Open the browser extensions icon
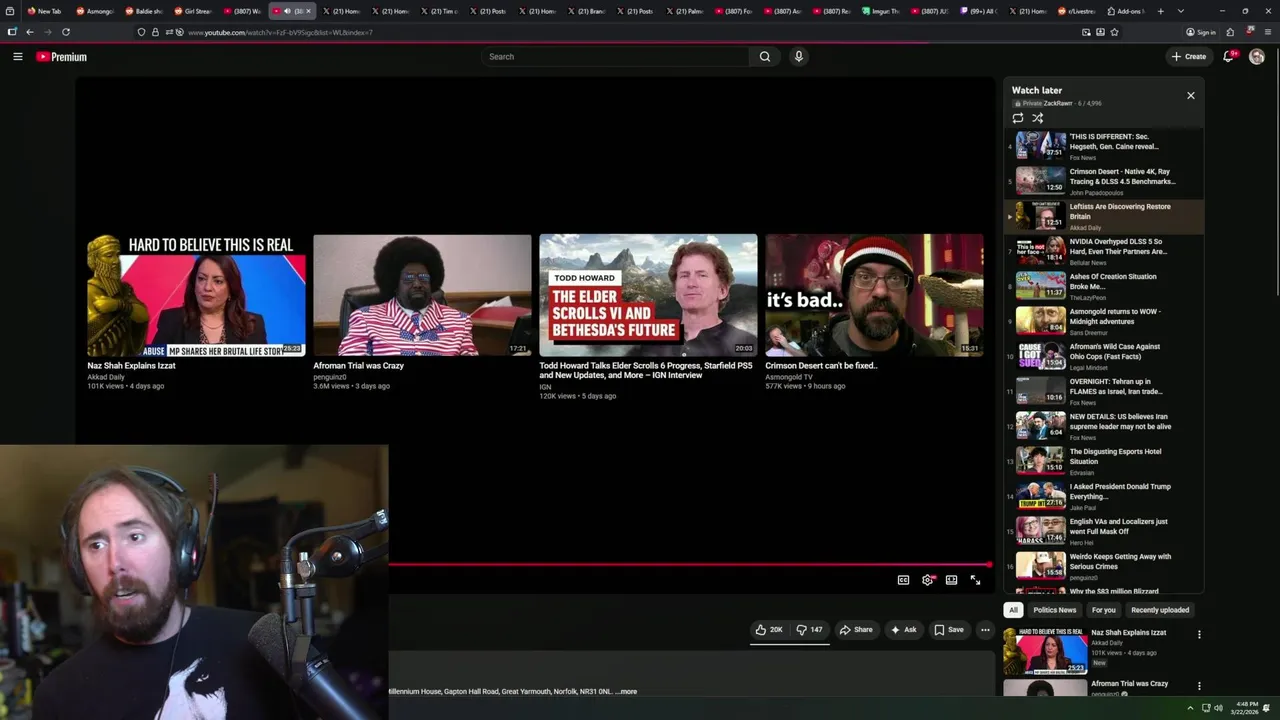The width and height of the screenshot is (1280, 720). (x=1231, y=32)
